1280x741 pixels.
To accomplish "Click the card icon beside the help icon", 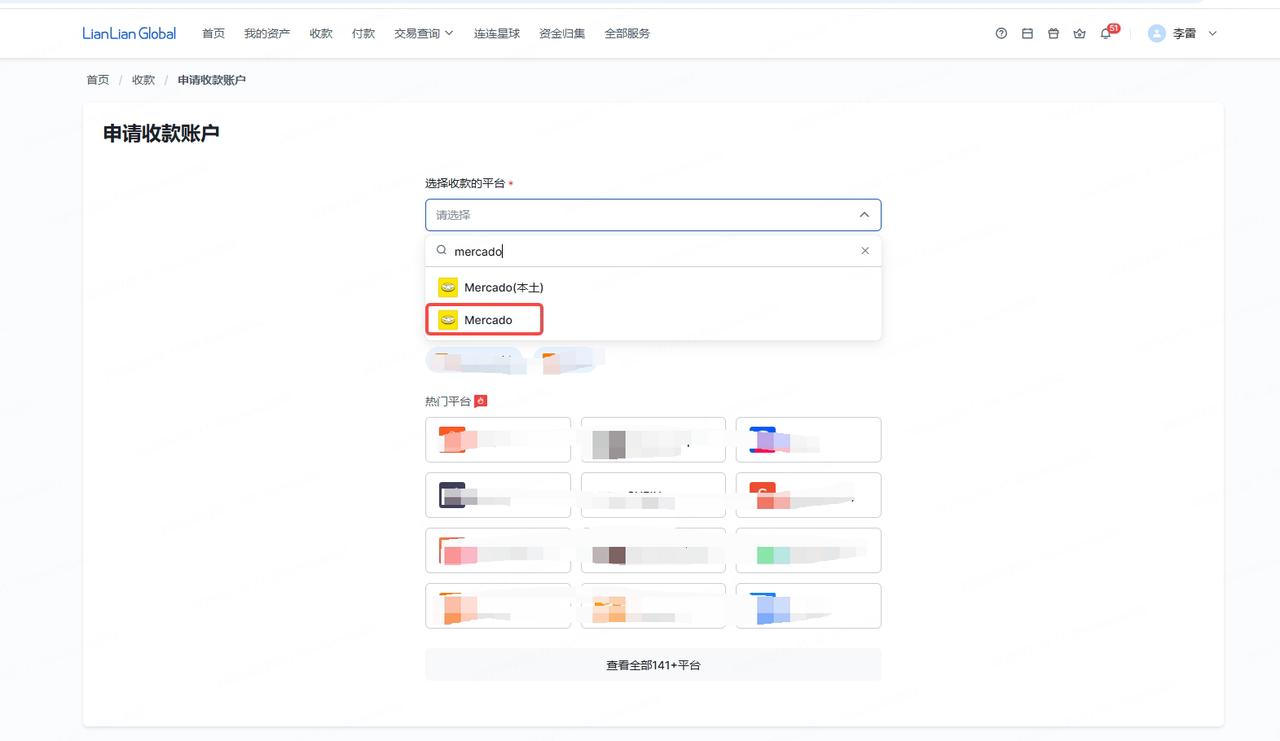I will click(1027, 33).
